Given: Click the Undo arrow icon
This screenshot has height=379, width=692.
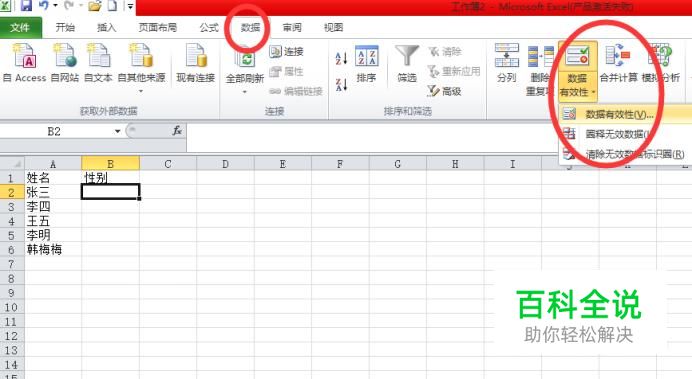Looking at the screenshot, I should 44,5.
